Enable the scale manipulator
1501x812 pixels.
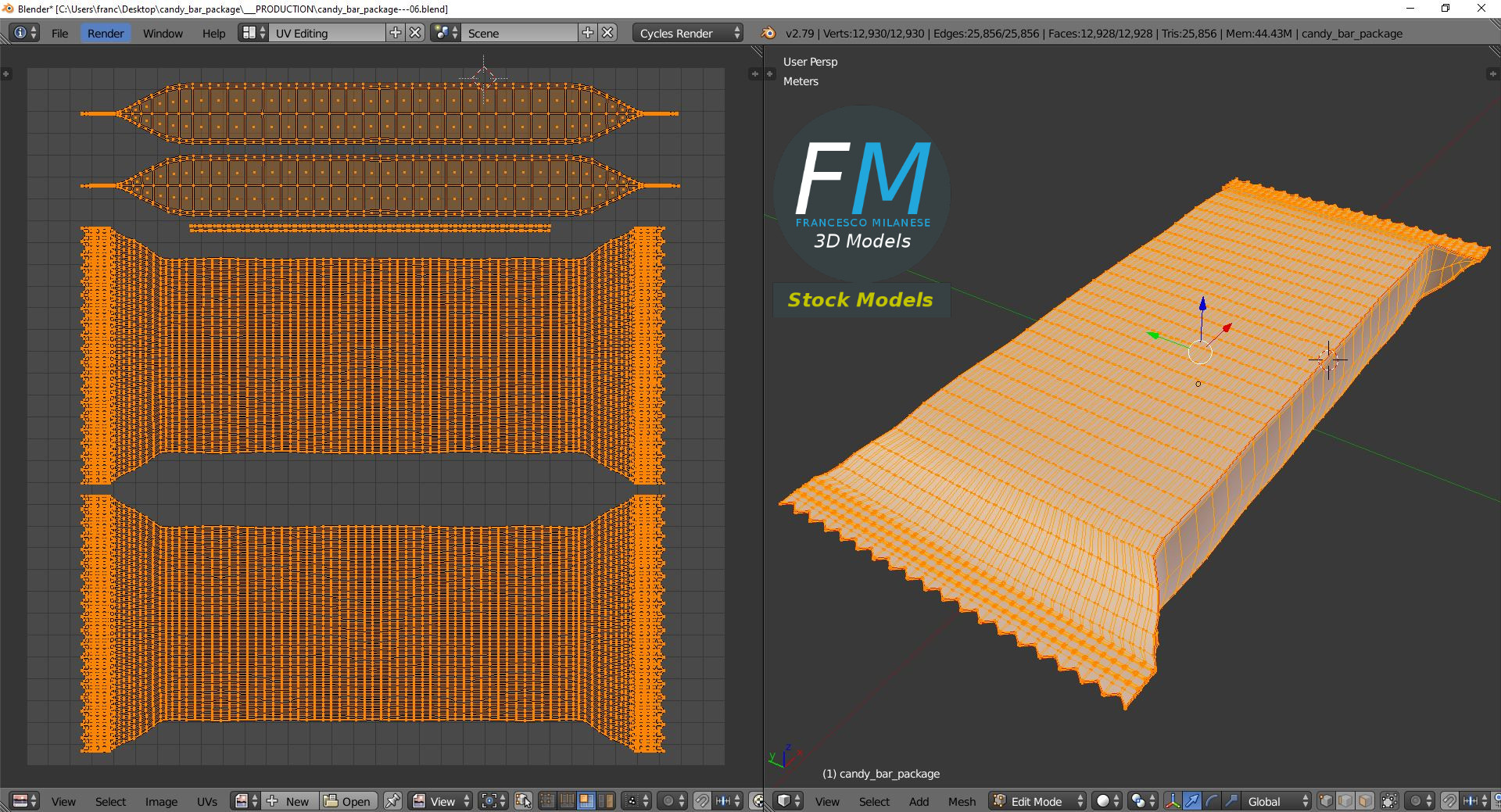tap(1231, 801)
